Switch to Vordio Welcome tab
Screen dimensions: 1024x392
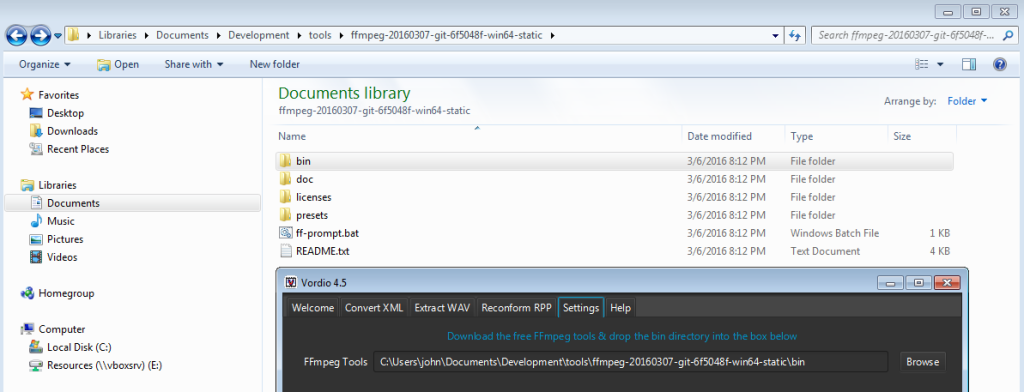pos(313,308)
